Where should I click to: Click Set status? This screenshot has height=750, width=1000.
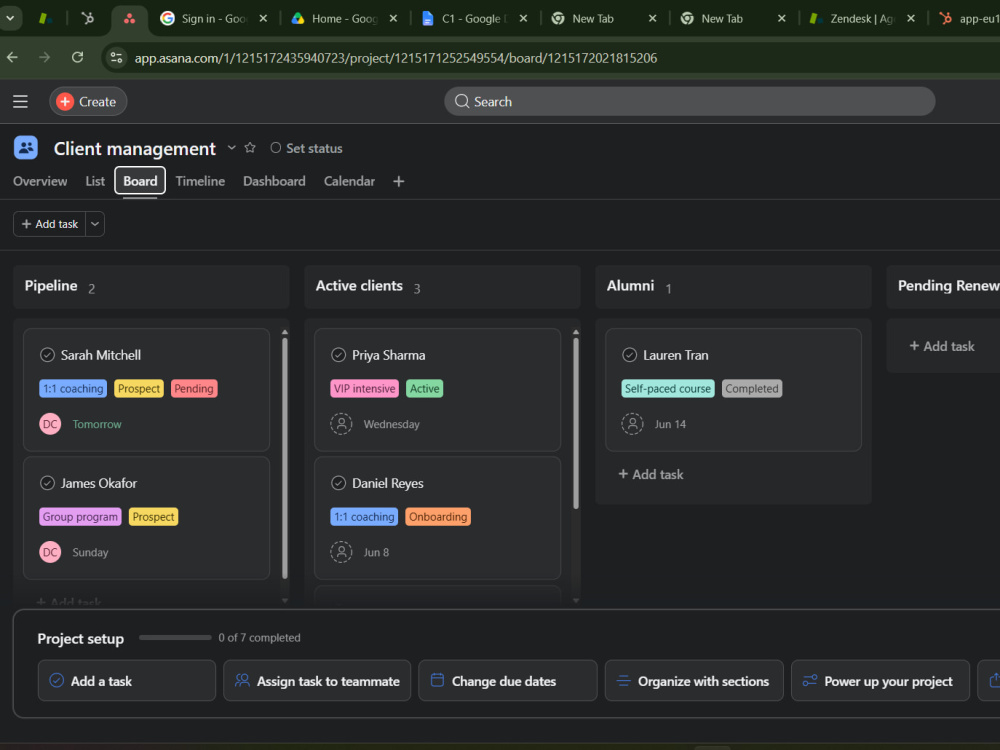coord(306,148)
